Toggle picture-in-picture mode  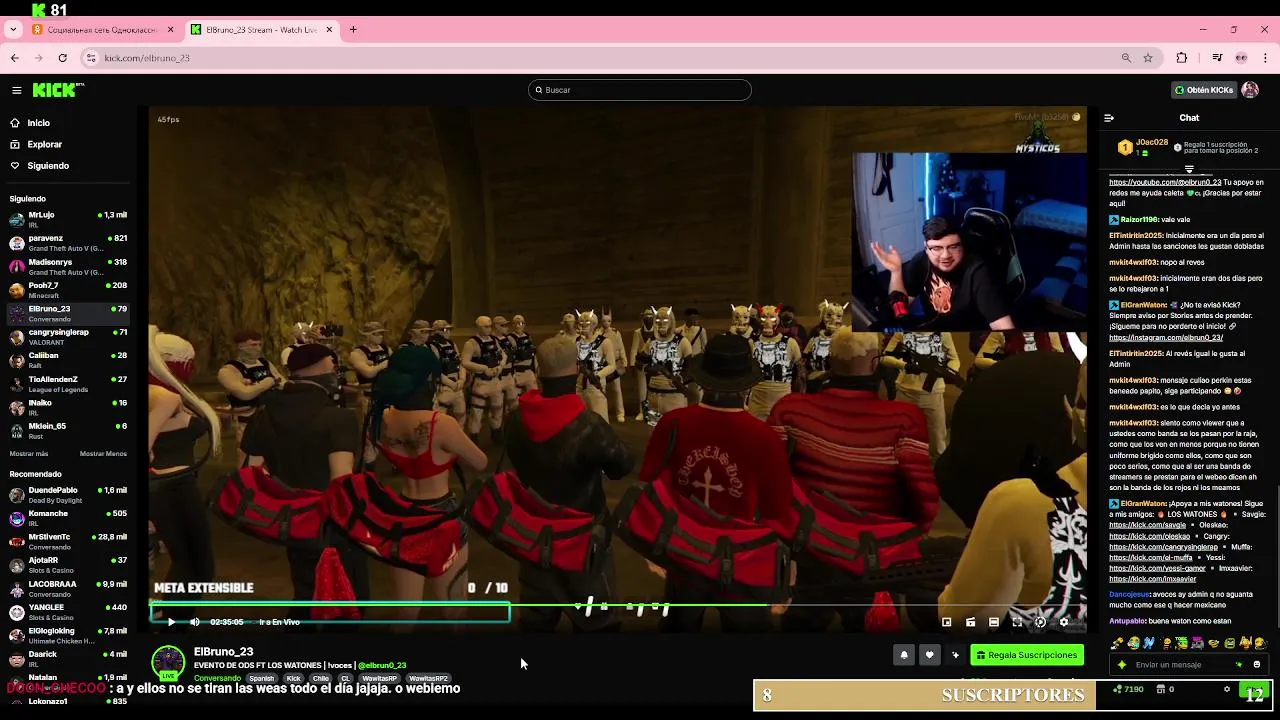[x=947, y=622]
